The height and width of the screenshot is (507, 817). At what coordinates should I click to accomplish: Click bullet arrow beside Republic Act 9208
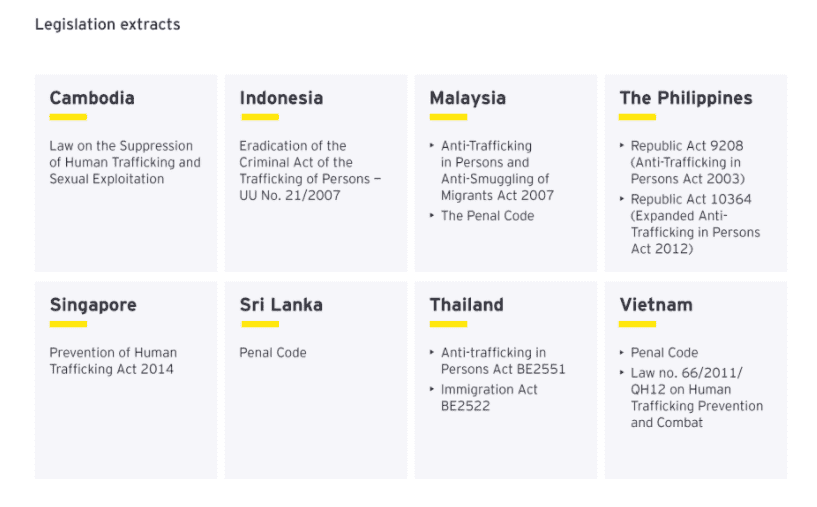tap(623, 146)
